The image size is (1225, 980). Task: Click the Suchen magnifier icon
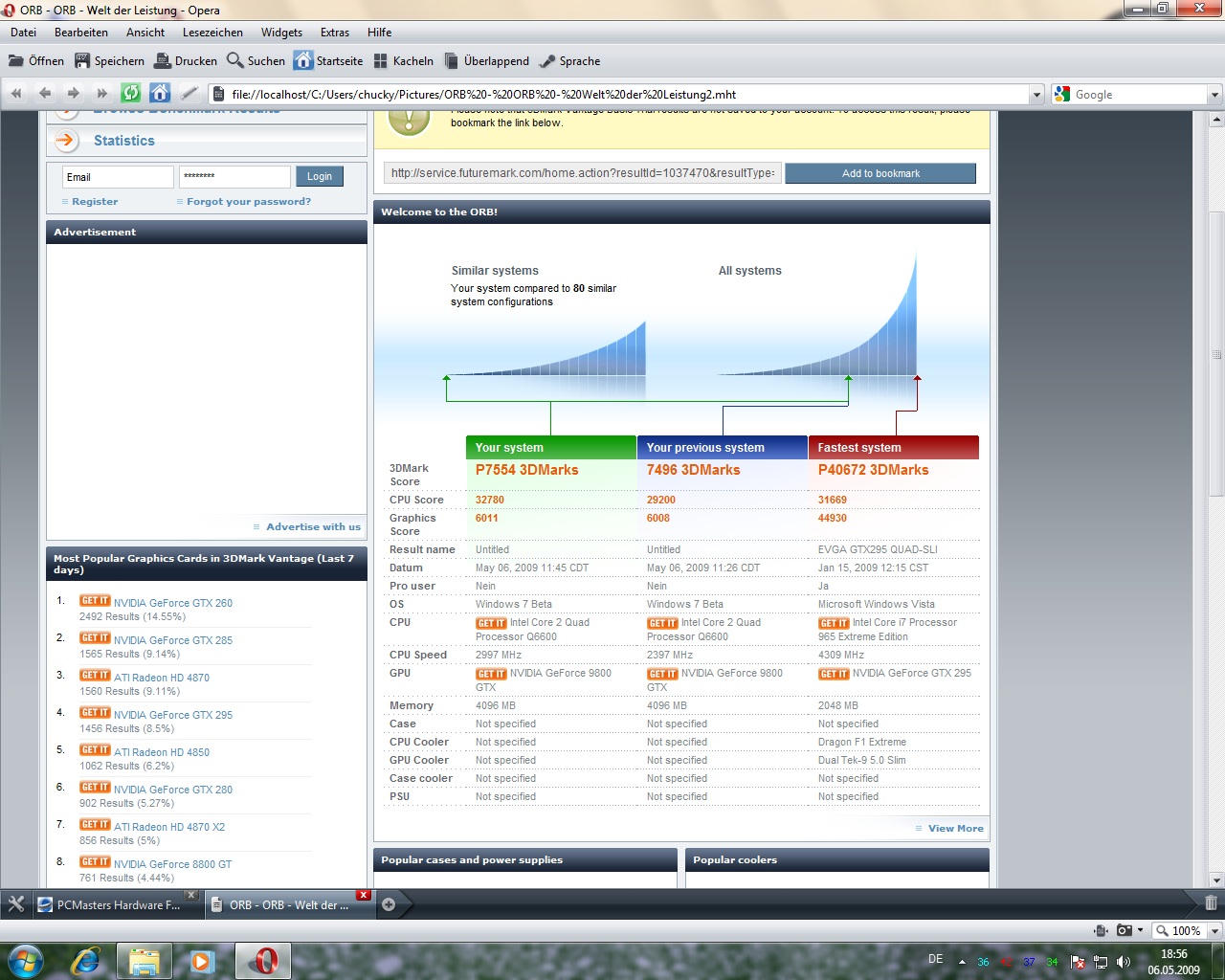coord(235,61)
